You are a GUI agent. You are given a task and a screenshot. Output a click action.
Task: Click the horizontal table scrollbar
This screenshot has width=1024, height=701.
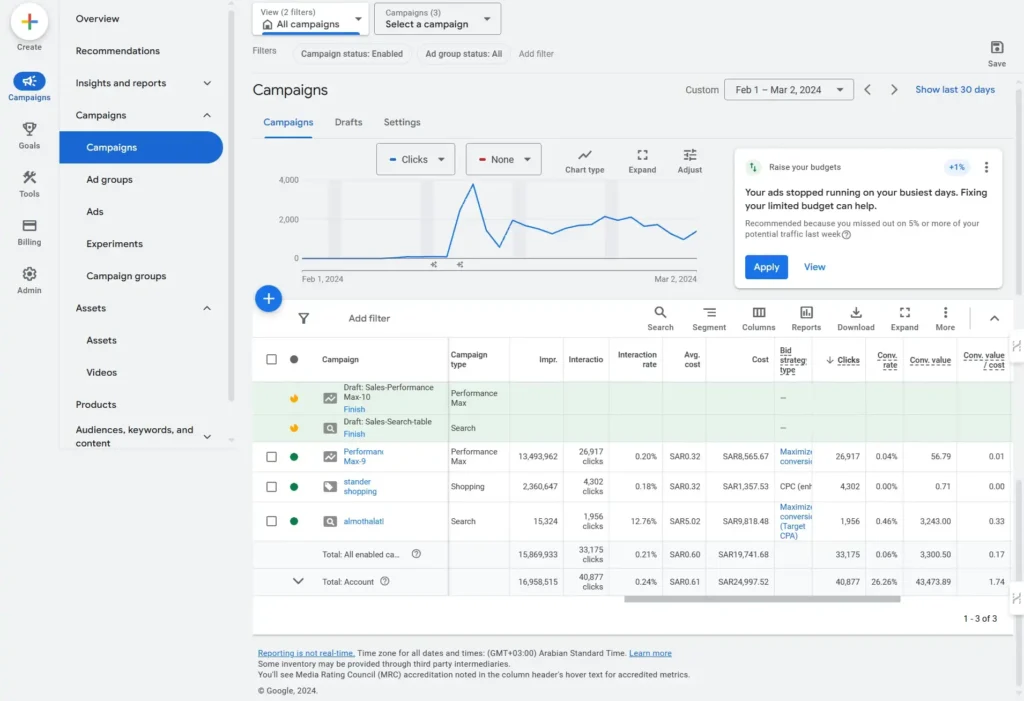(x=761, y=599)
